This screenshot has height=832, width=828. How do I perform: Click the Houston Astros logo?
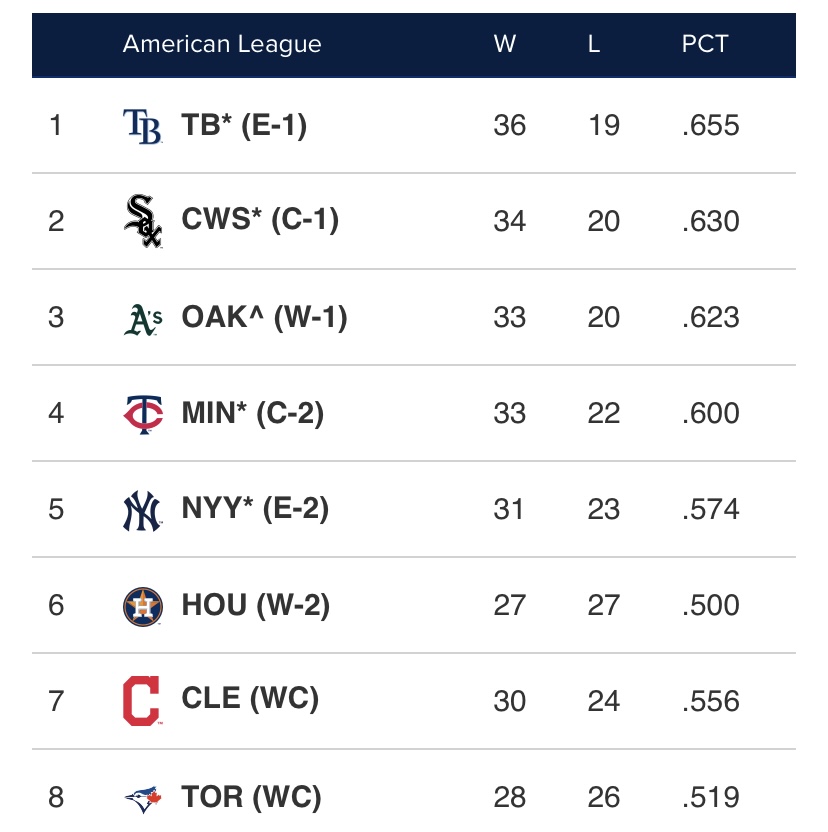click(142, 606)
